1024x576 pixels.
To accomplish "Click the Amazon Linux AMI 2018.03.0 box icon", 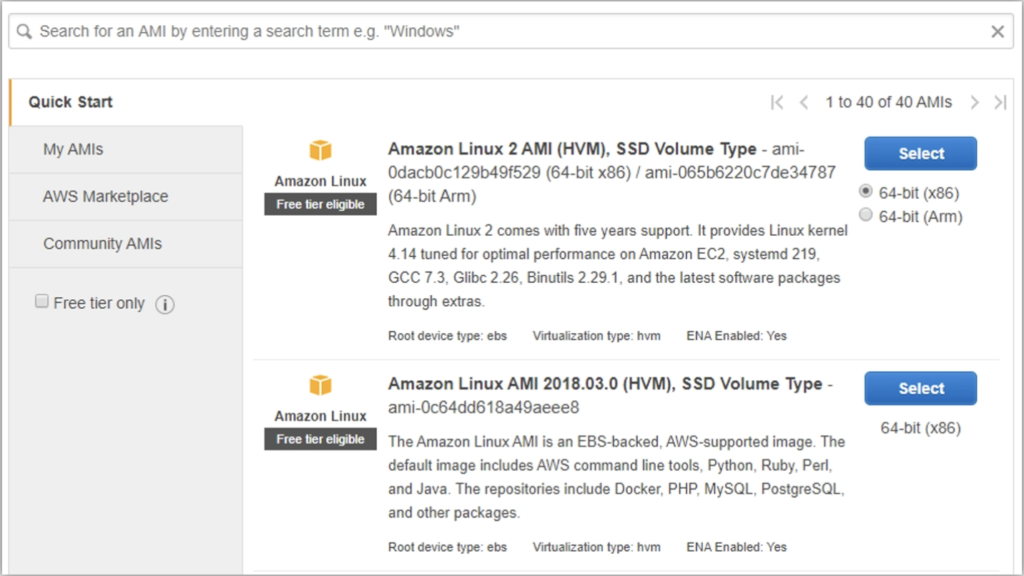I will click(320, 385).
